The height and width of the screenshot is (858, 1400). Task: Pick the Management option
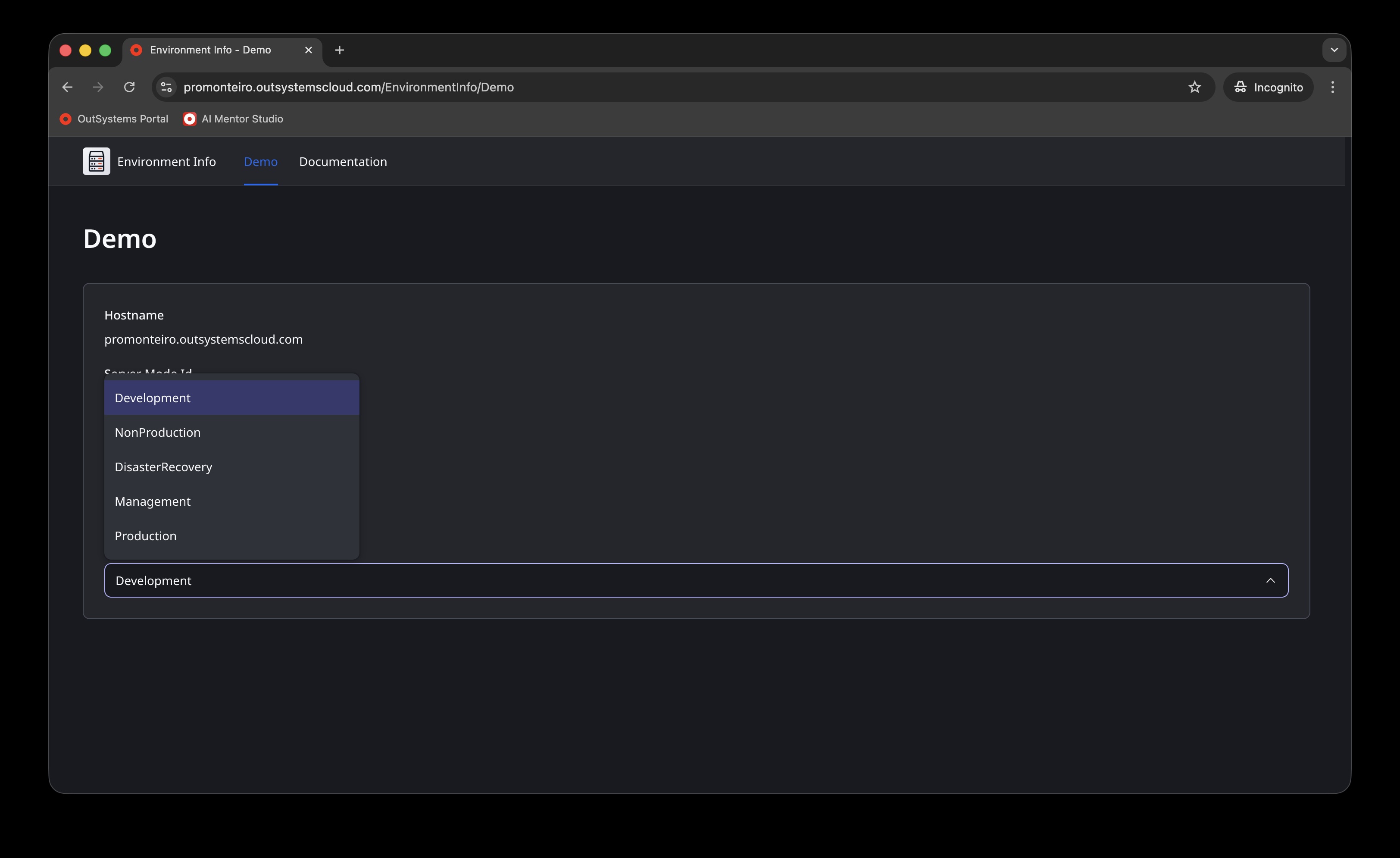(232, 501)
